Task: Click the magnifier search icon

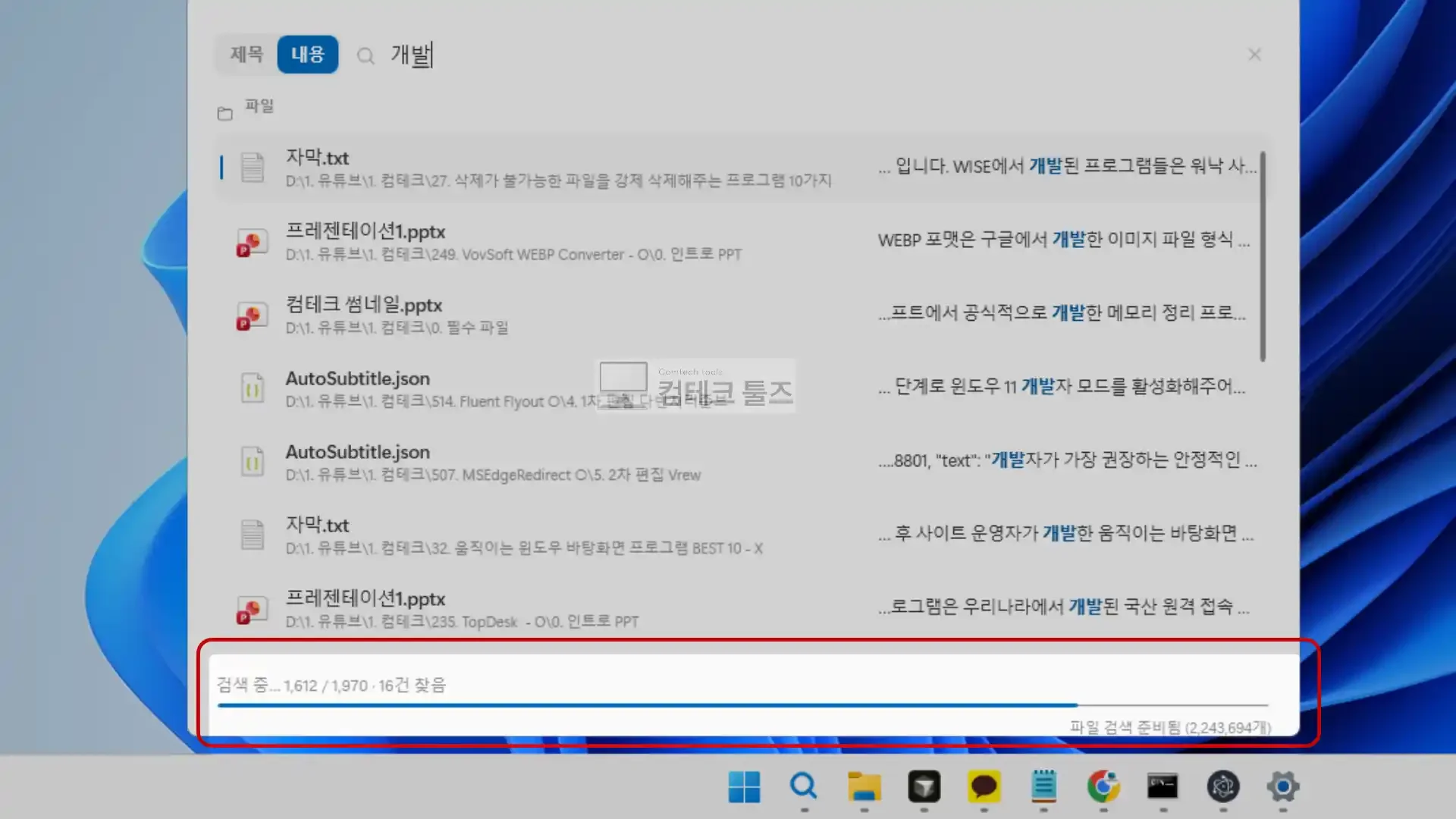Action: tap(366, 56)
